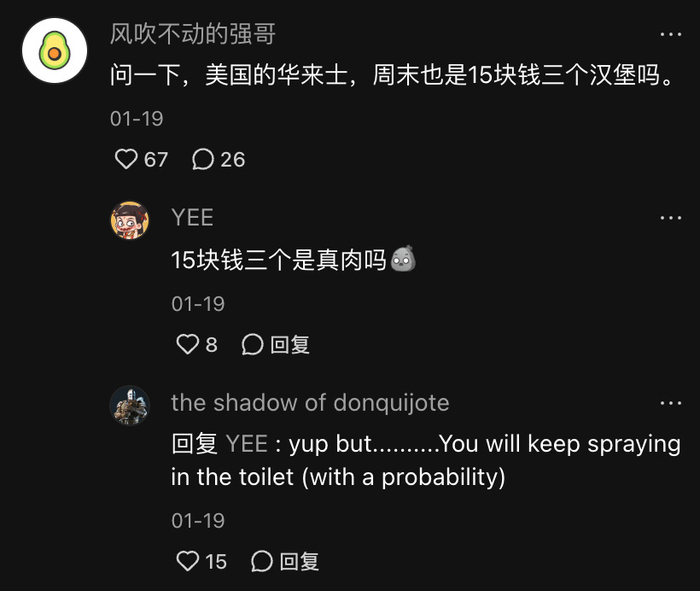The height and width of the screenshot is (591, 700).
Task: Open the shadow of donquijote's profile by username
Action: click(x=310, y=403)
